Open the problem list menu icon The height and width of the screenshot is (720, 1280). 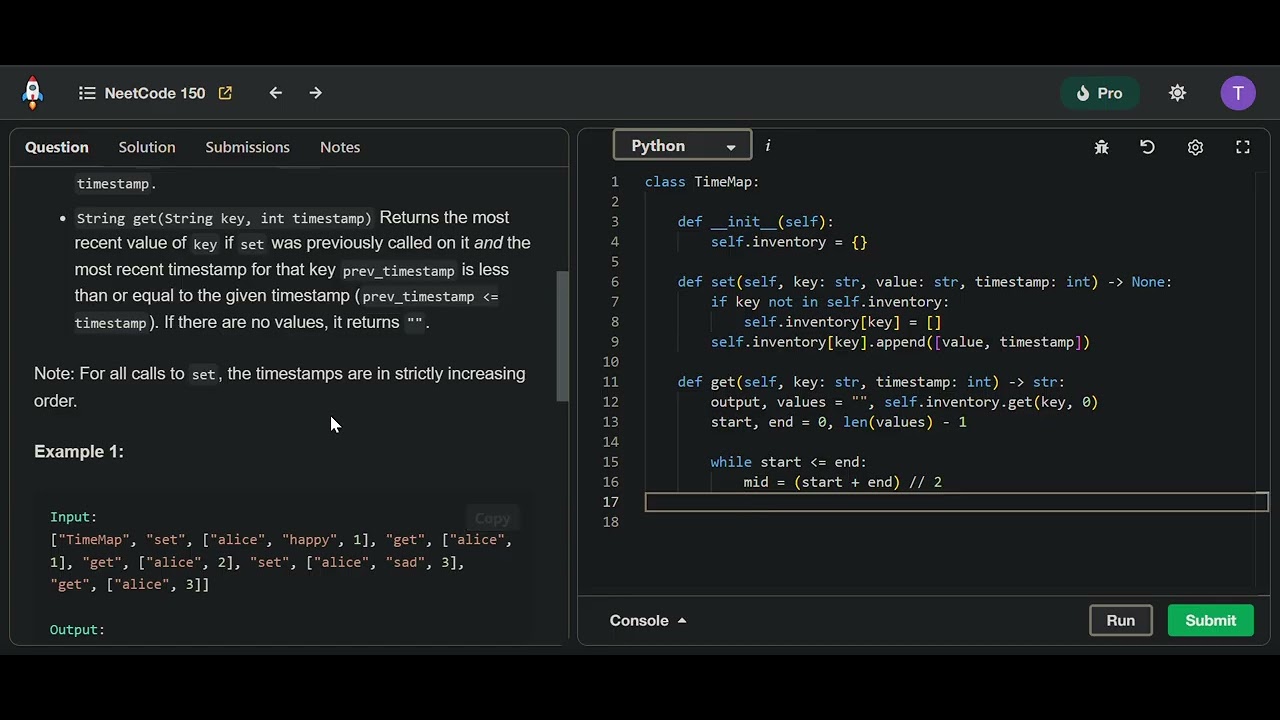point(87,93)
